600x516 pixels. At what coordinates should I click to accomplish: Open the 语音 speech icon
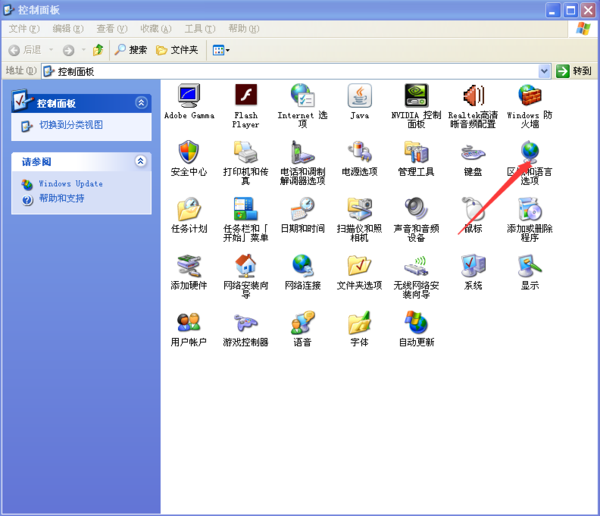pyautogui.click(x=302, y=322)
